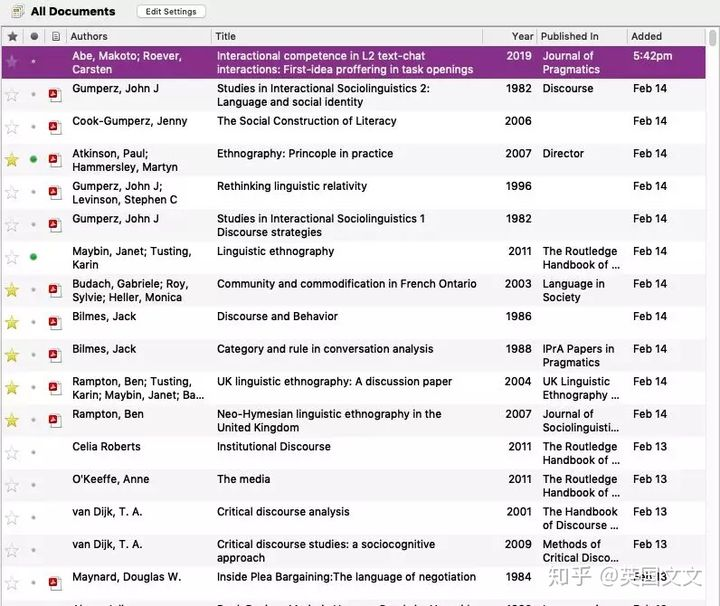Select author 'Maynard, Douglas W.'
Image resolution: width=720 pixels, height=606 pixels.
pyautogui.click(x=127, y=577)
